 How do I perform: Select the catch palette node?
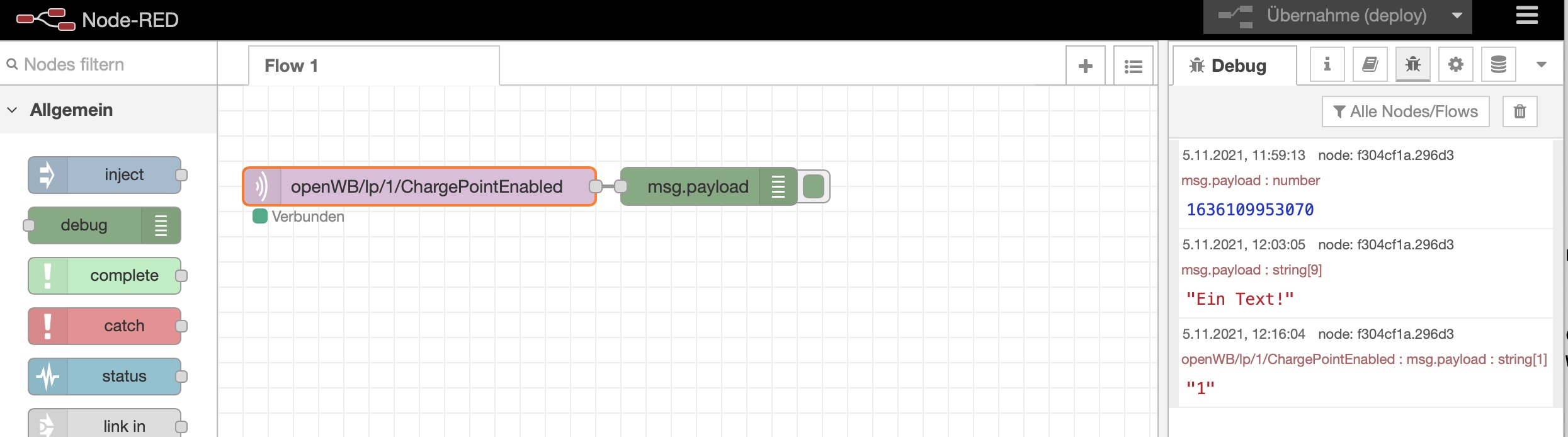pos(105,326)
